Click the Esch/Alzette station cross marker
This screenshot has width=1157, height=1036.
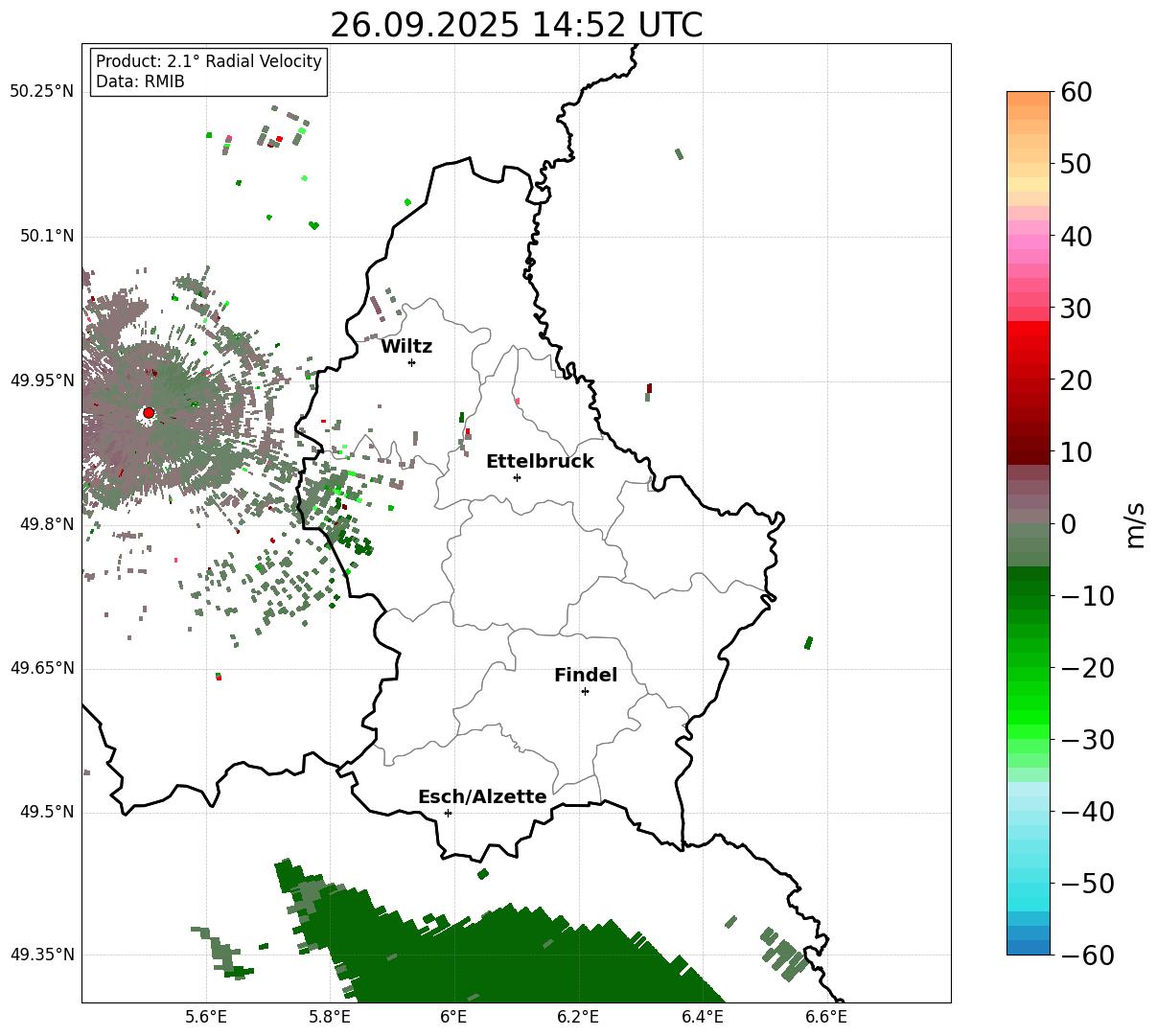point(448,813)
